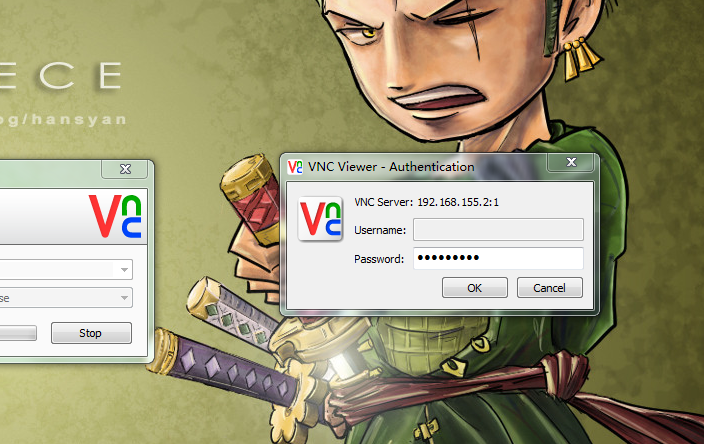Focus the Password input field
704x444 pixels.
tap(498, 258)
